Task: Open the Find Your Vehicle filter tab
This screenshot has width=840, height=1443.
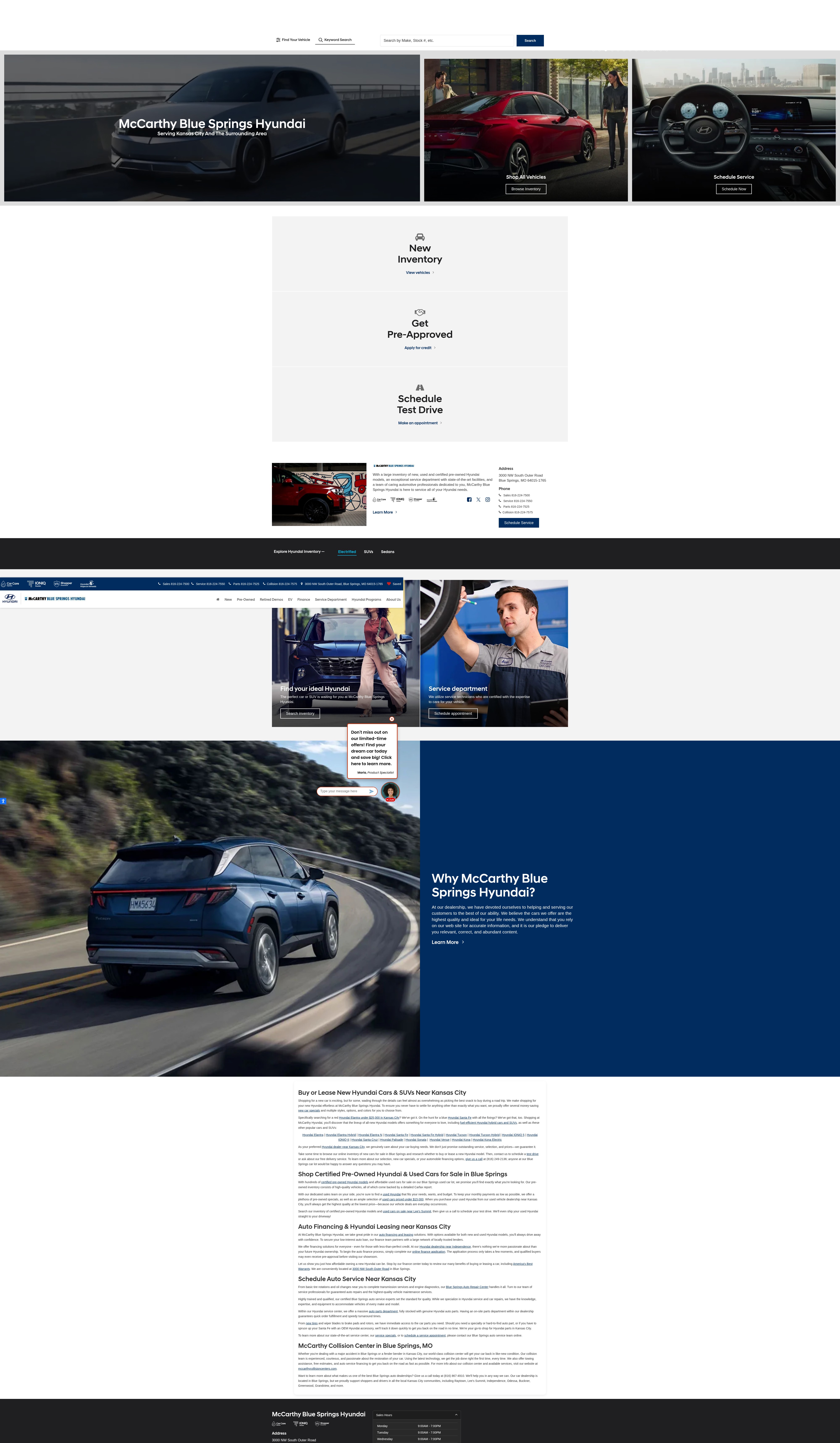Action: click(x=293, y=40)
